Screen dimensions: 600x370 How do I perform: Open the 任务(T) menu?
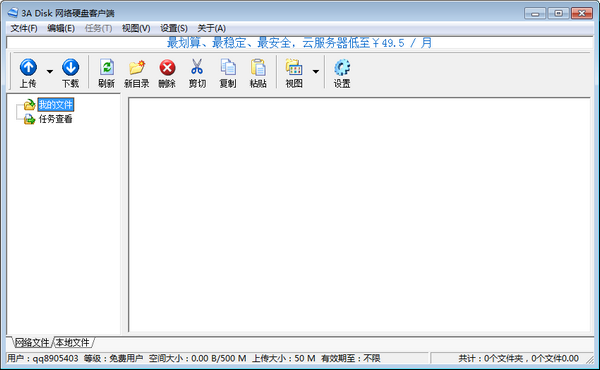click(x=98, y=28)
